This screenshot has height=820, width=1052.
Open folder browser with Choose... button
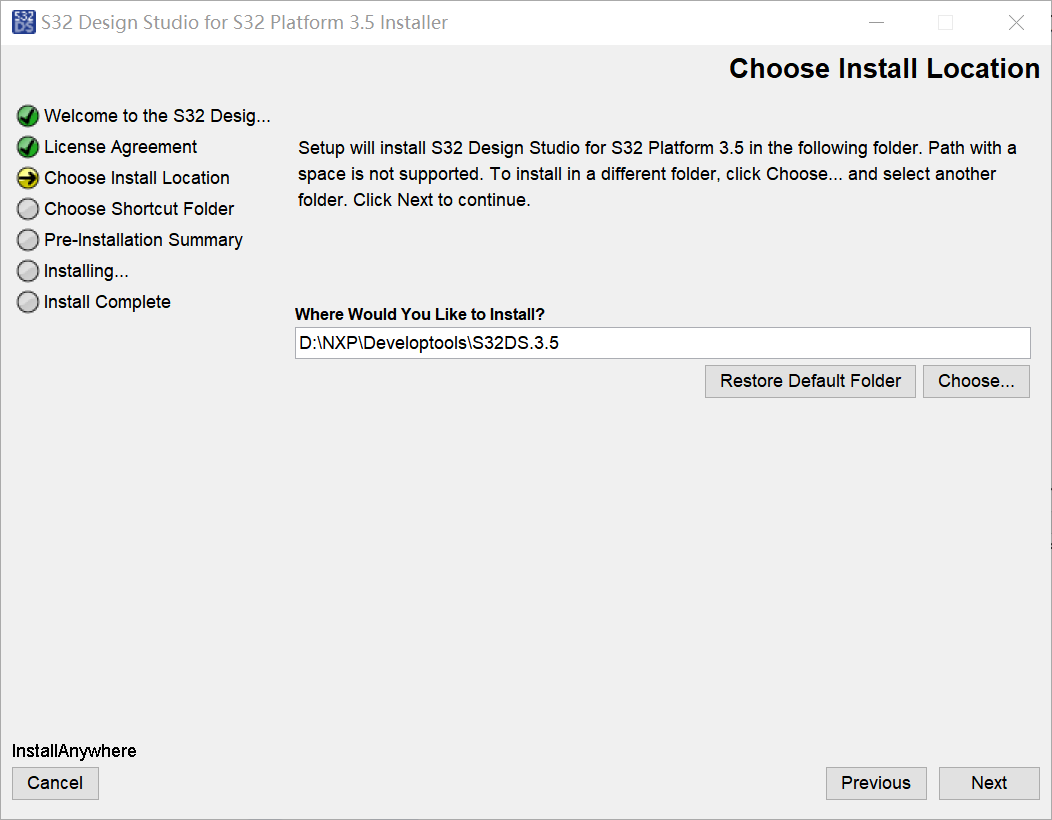coord(976,381)
